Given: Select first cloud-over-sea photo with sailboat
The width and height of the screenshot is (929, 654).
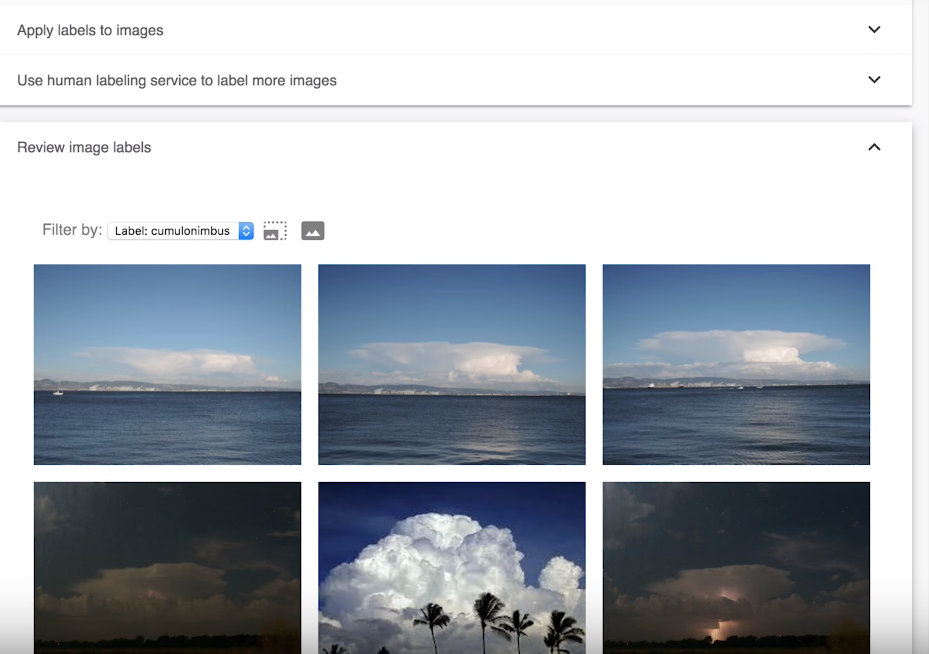Looking at the screenshot, I should click(x=167, y=364).
